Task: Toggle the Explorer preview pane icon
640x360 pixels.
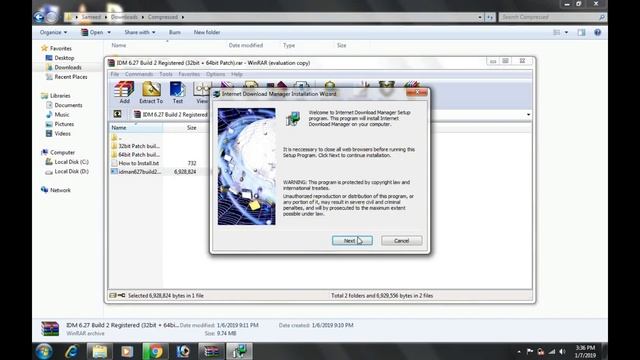Action: pos(581,32)
